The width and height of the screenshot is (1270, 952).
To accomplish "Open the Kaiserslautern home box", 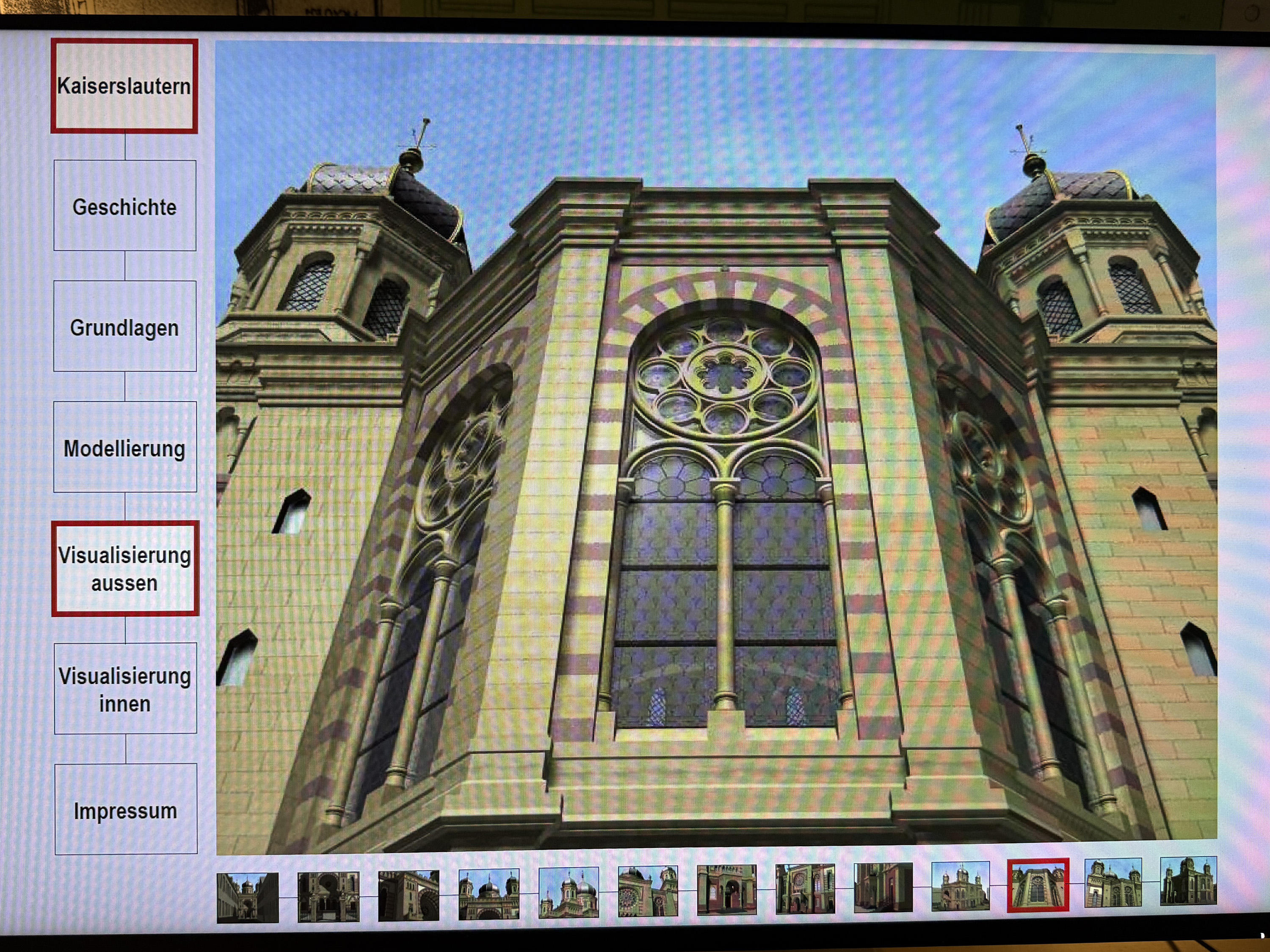I will [x=124, y=86].
